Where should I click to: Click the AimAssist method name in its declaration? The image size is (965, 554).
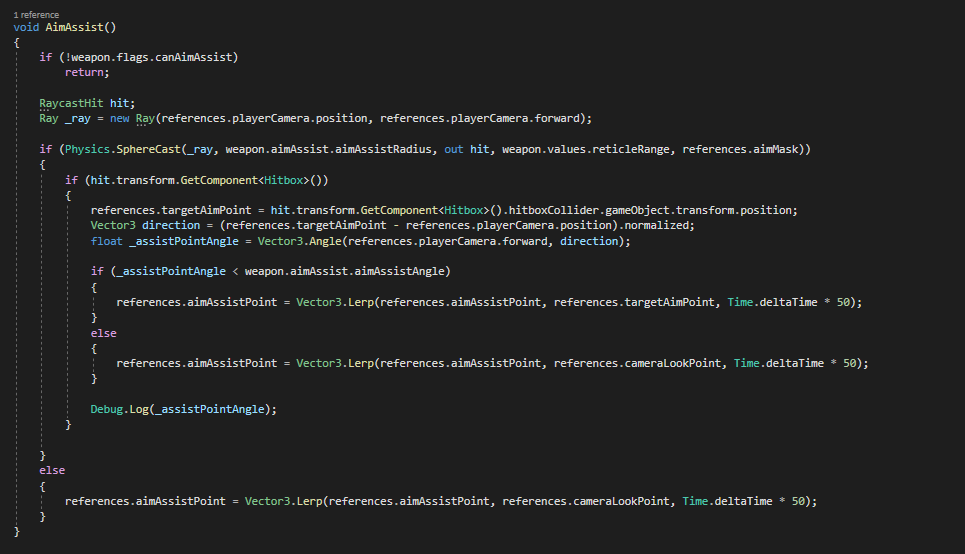pos(74,27)
